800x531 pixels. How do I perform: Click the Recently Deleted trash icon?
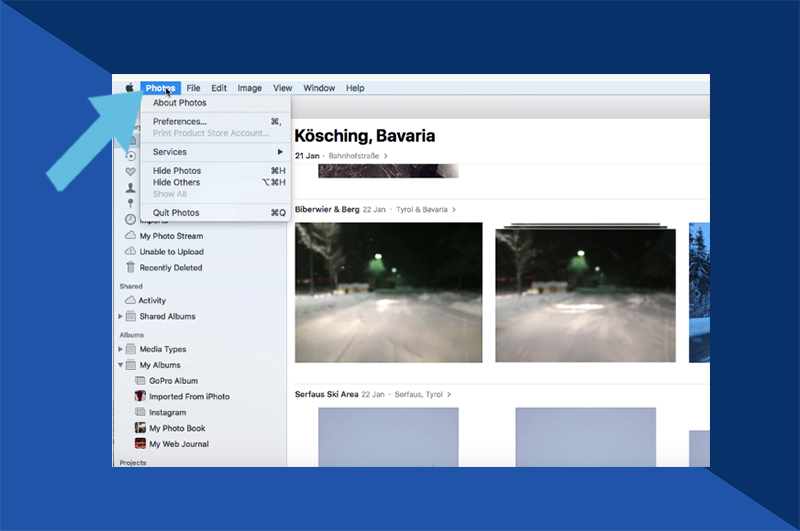(x=131, y=267)
